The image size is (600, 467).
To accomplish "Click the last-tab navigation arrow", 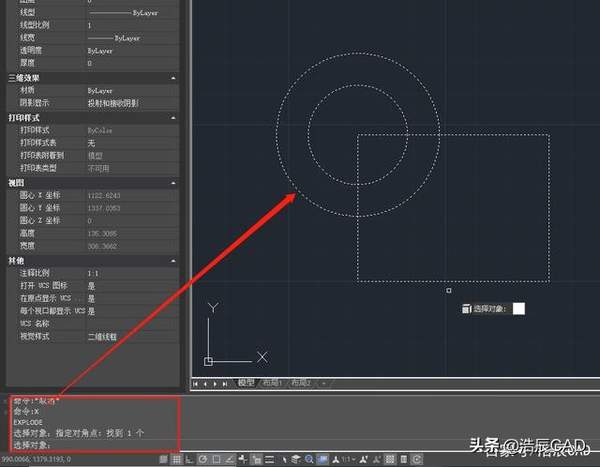I will (x=225, y=384).
